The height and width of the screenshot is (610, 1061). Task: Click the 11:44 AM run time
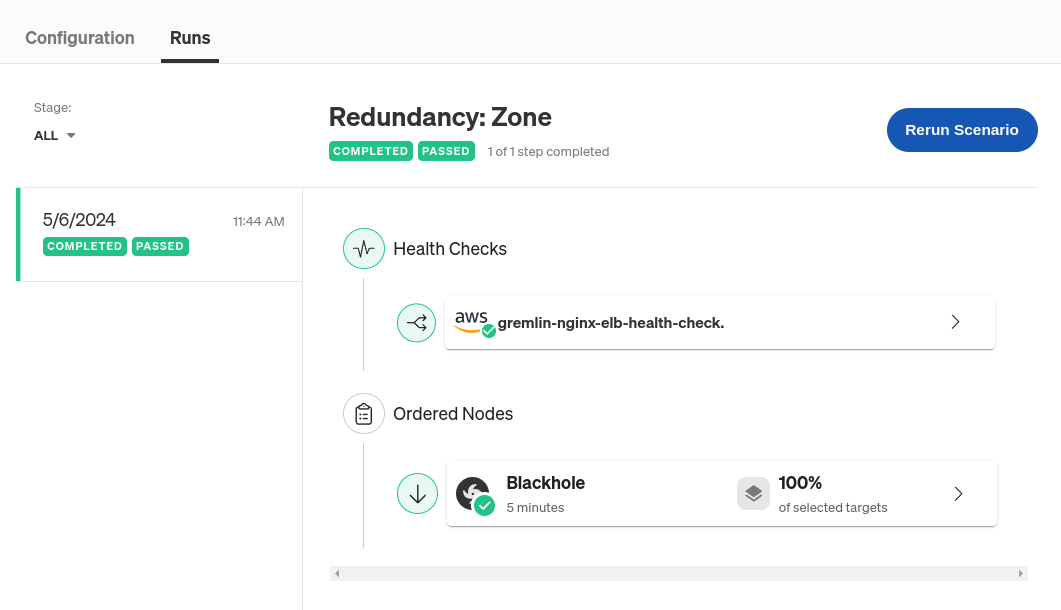[x=258, y=221]
